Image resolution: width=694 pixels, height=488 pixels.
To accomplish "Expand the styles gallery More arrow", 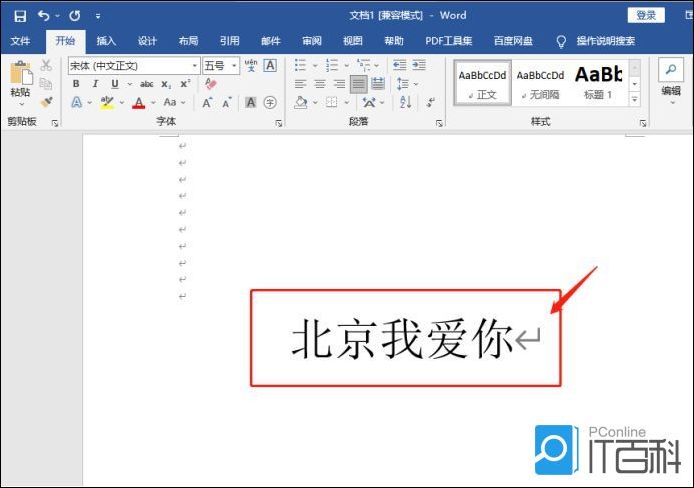I will coord(635,100).
